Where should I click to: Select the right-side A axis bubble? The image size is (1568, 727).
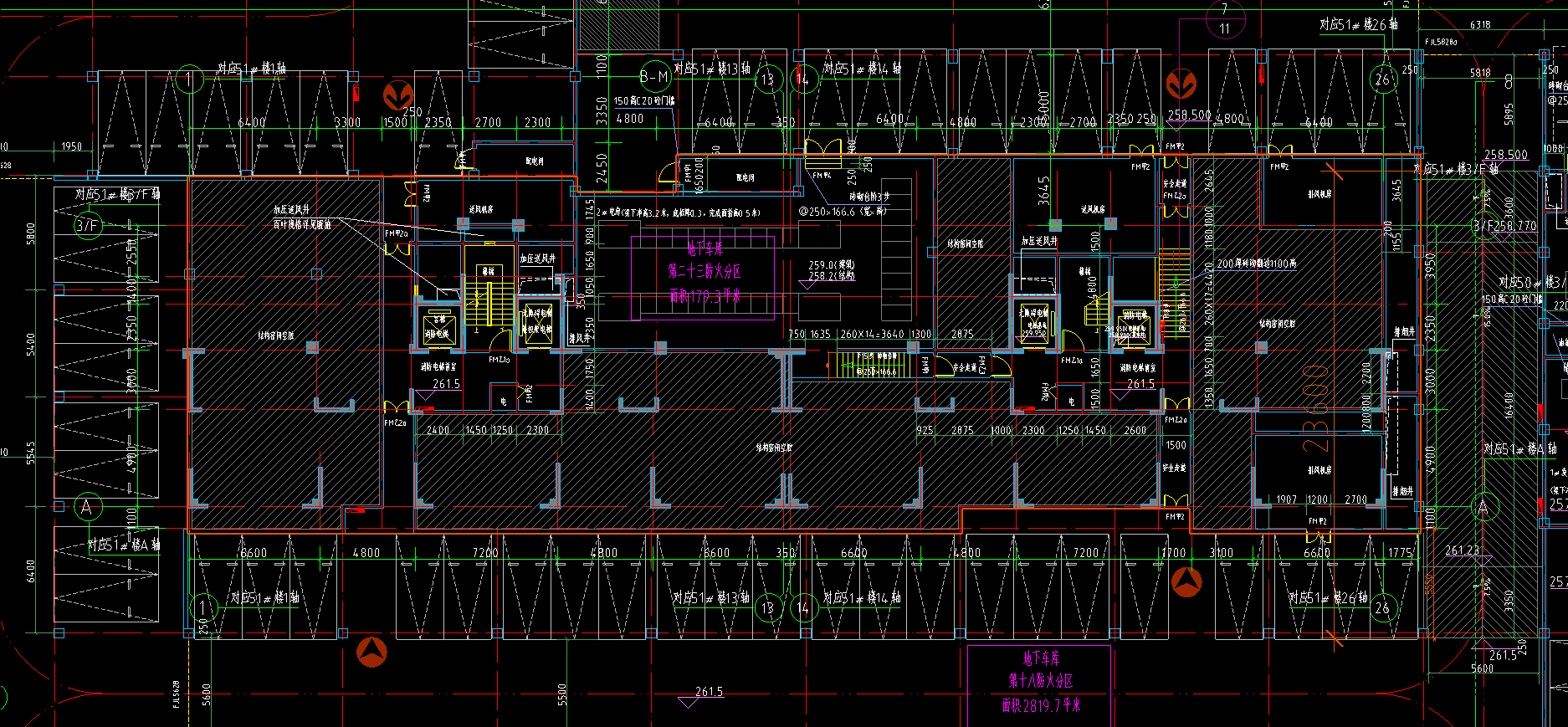click(1484, 507)
